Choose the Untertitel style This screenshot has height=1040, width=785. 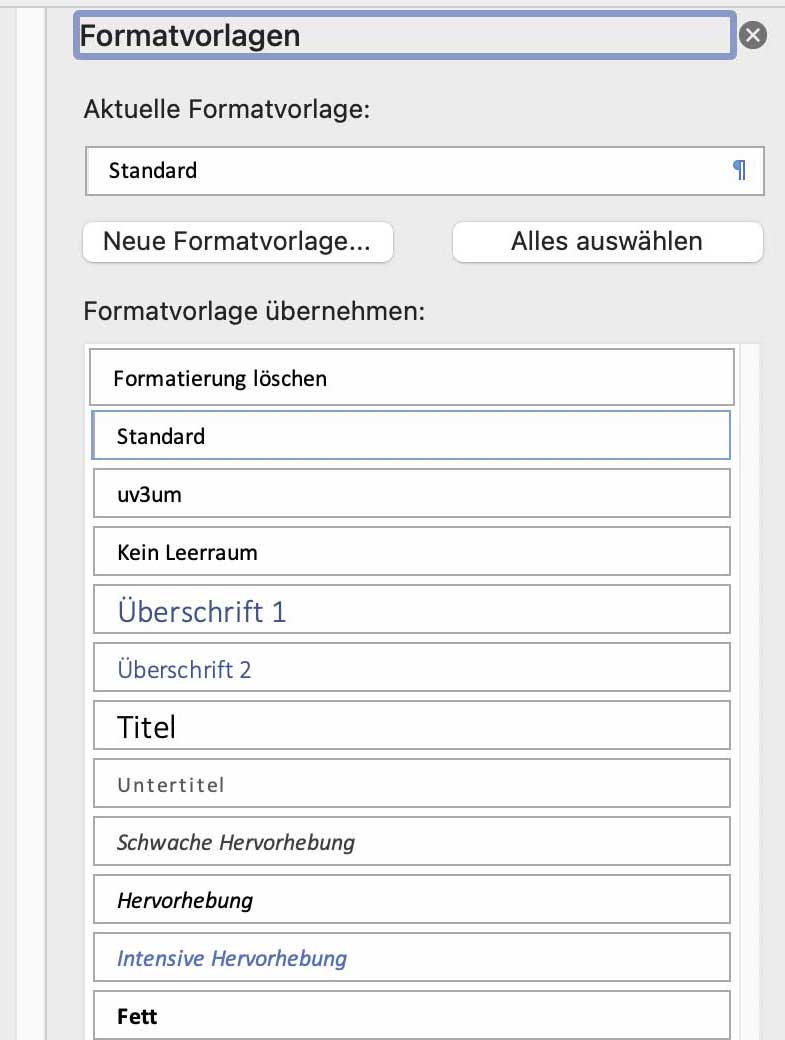point(411,784)
